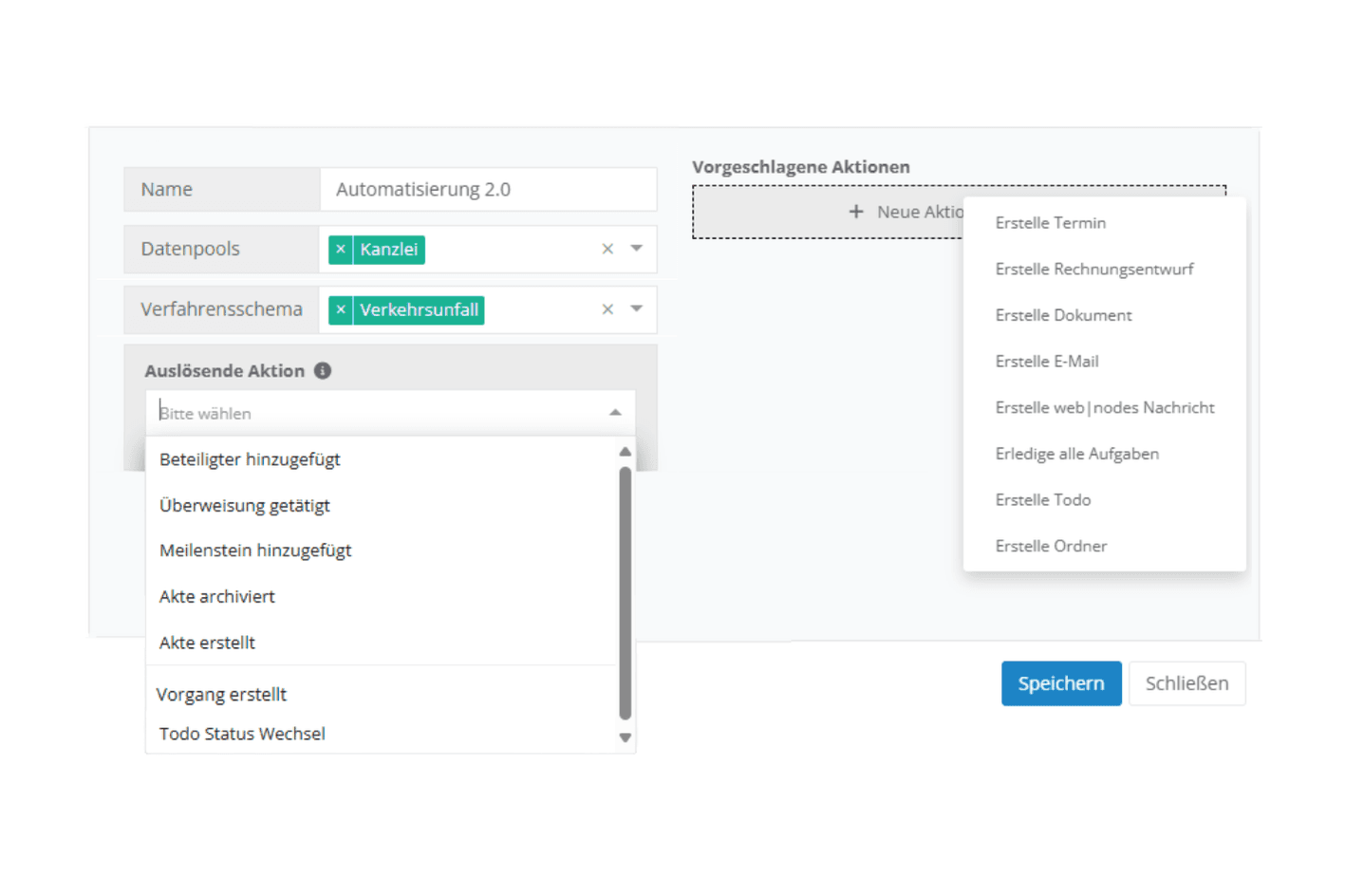Screen dimensions: 1345x896
Task: Clear all Datenpools selections
Action: (607, 250)
